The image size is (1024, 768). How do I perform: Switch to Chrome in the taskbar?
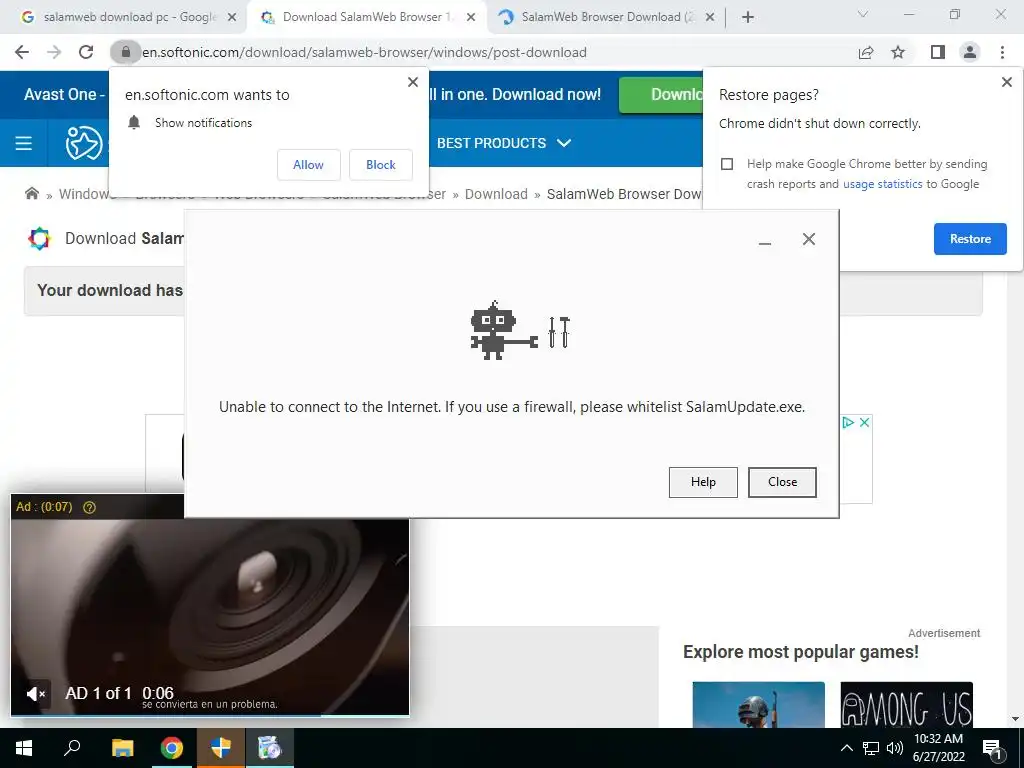[172, 748]
